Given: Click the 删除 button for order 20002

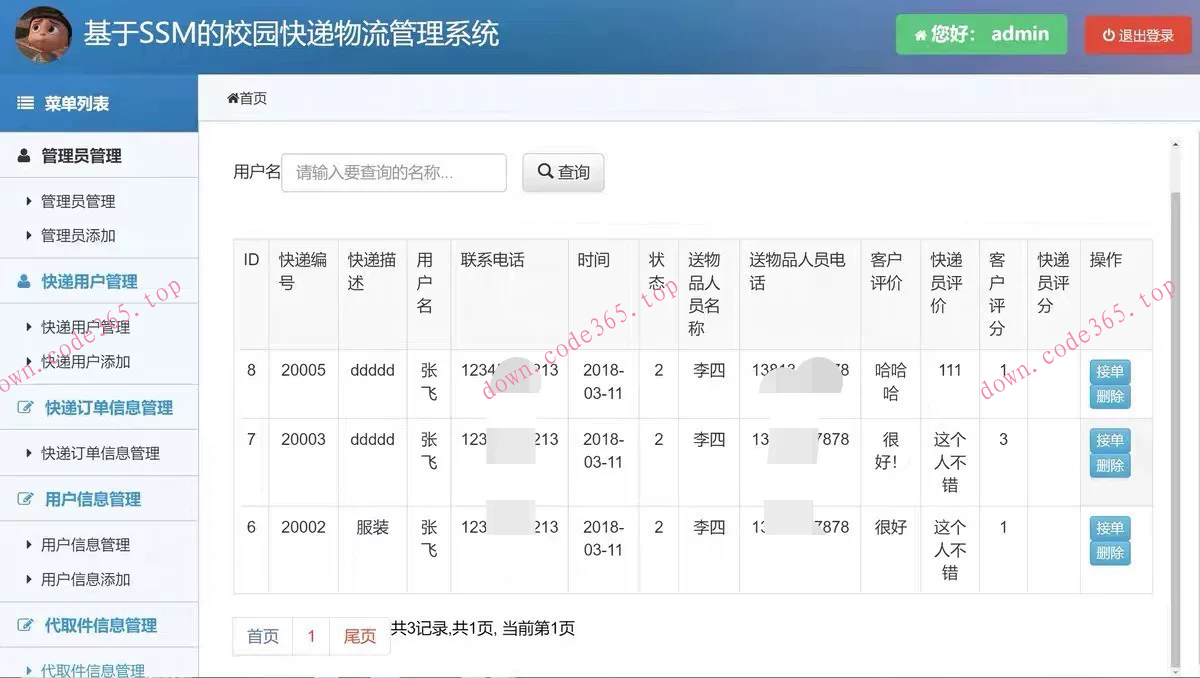Looking at the screenshot, I should pyautogui.click(x=1110, y=551).
